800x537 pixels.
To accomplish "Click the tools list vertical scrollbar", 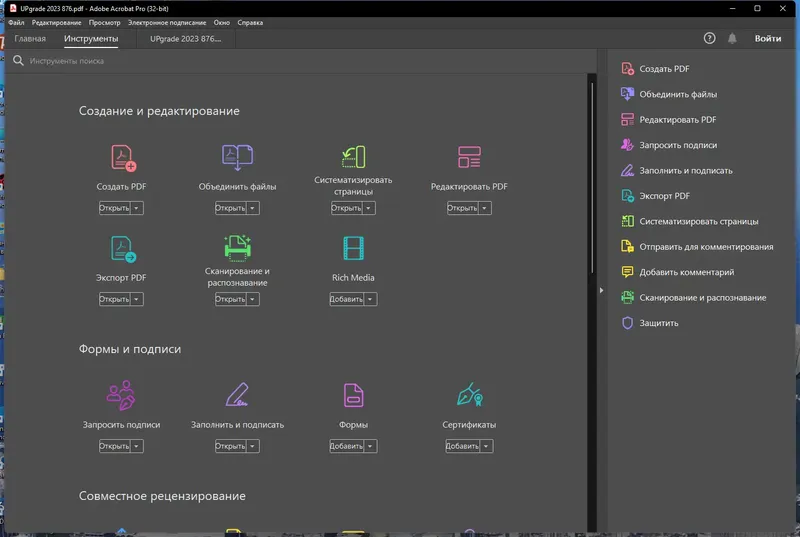I will point(592,178).
